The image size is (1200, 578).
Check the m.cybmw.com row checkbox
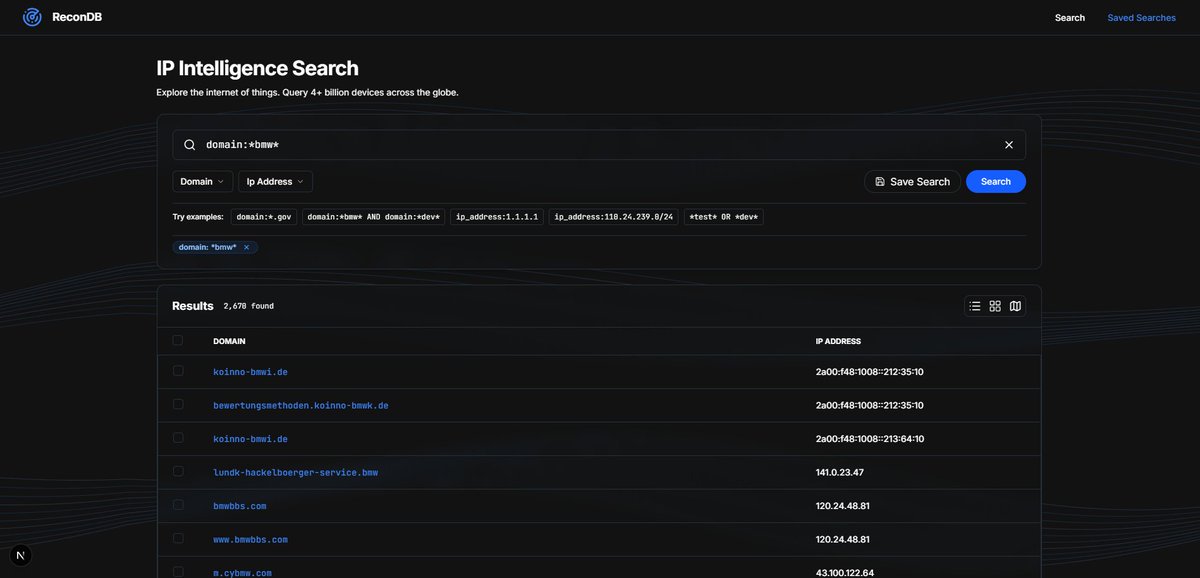pyautogui.click(x=178, y=572)
